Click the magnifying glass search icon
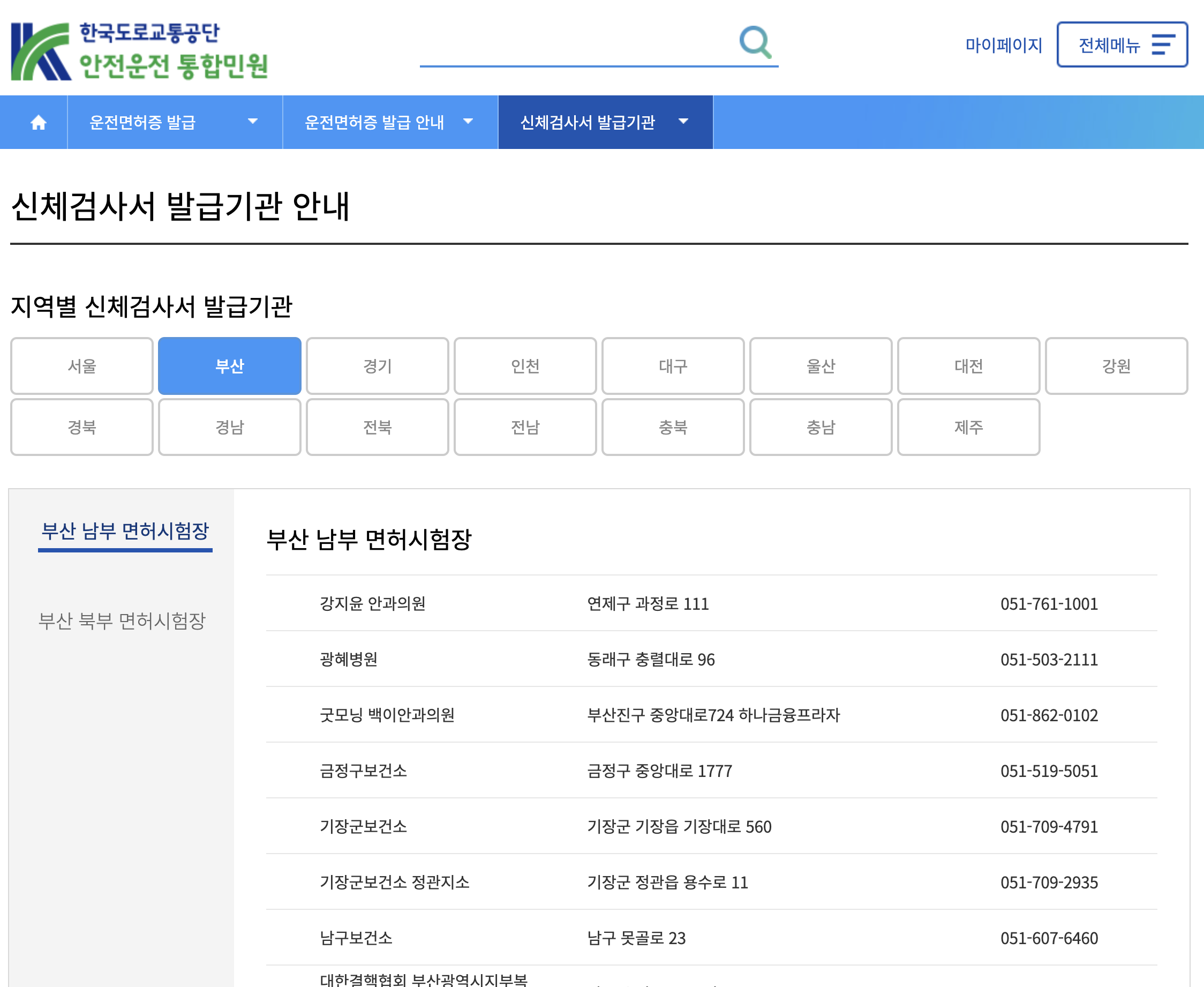 coord(755,42)
